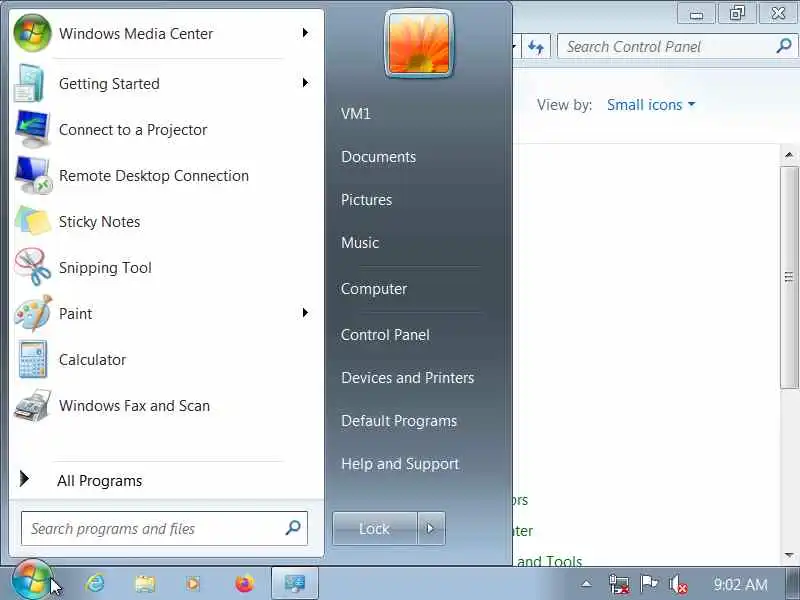Click the muted volume tray icon

(679, 584)
